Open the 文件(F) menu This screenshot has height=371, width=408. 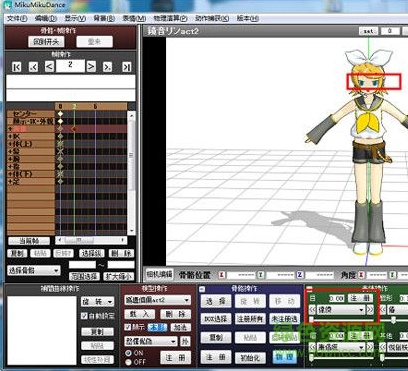click(17, 19)
